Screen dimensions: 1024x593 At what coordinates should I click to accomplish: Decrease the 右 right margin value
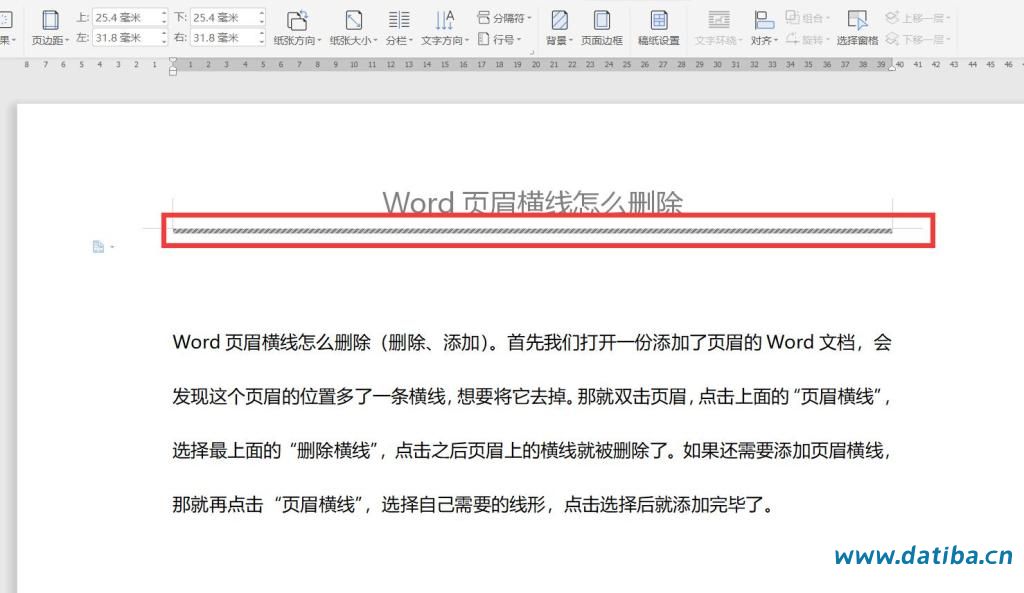262,42
